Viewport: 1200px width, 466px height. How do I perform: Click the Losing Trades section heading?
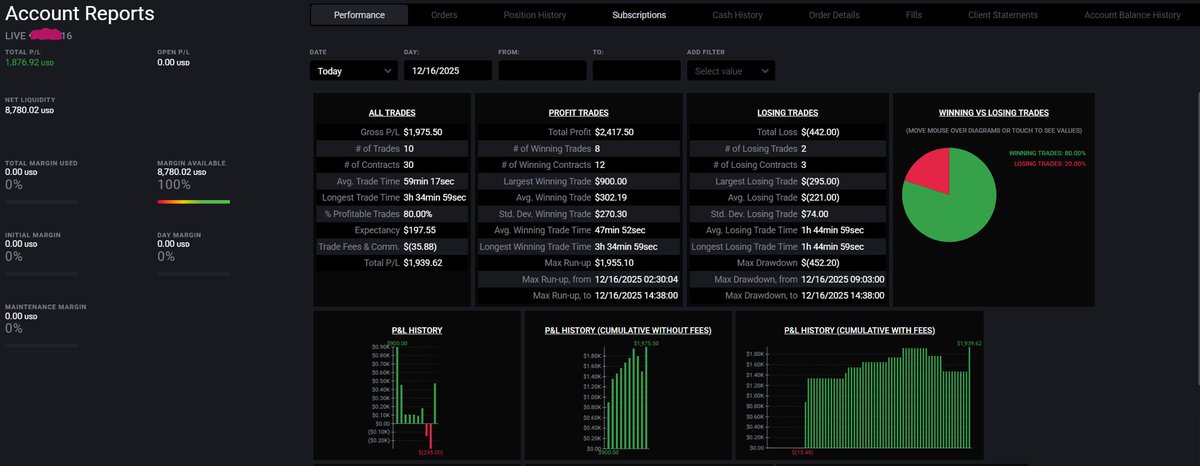[787, 113]
